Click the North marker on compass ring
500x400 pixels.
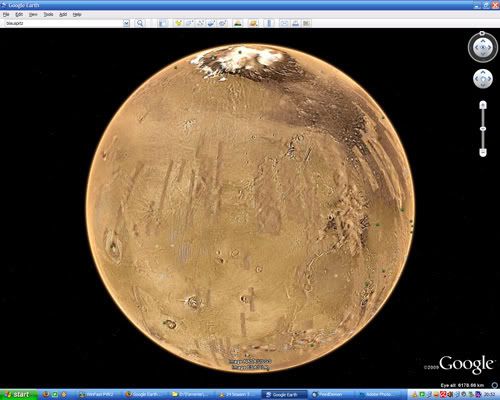(482, 33)
